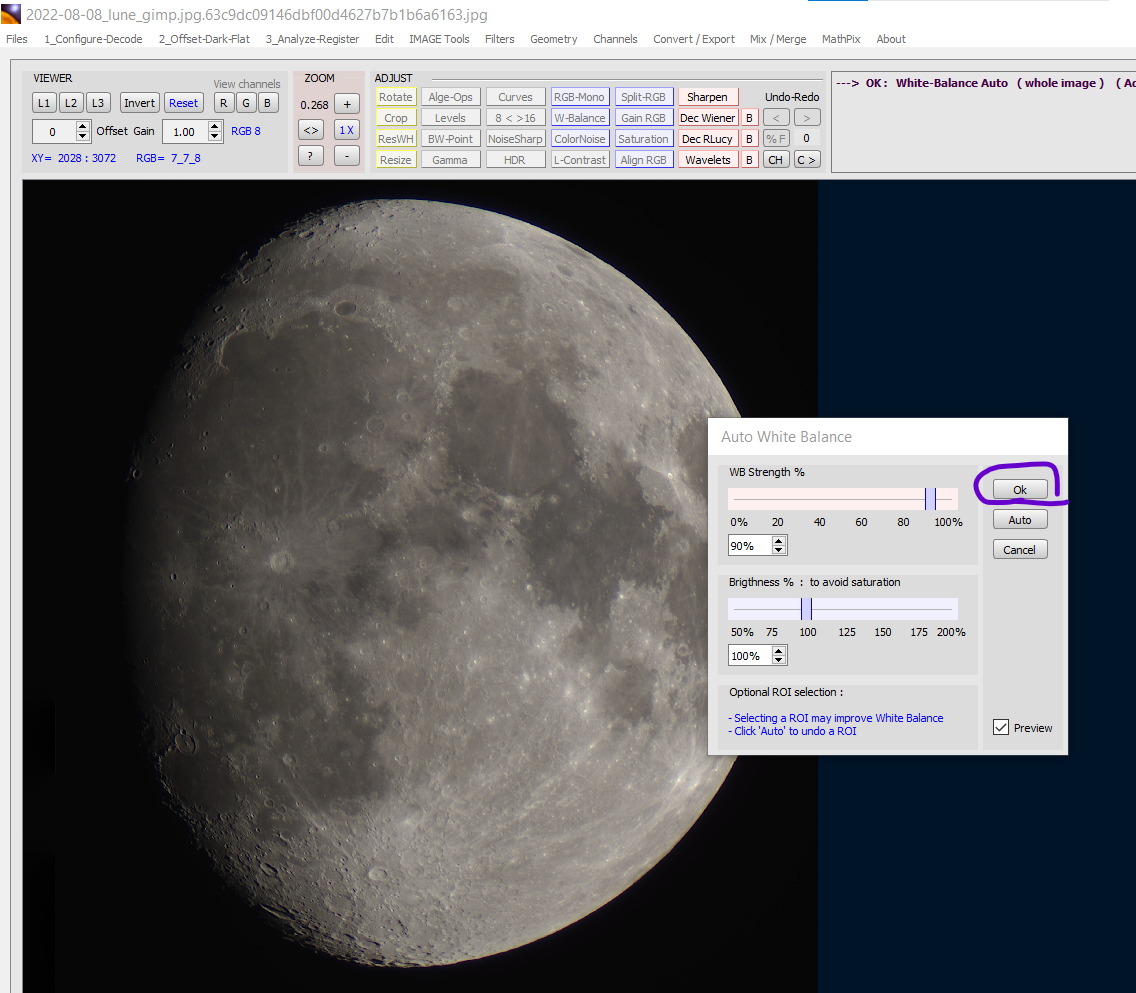
Task: Click the zoom in plus button
Action: click(346, 104)
